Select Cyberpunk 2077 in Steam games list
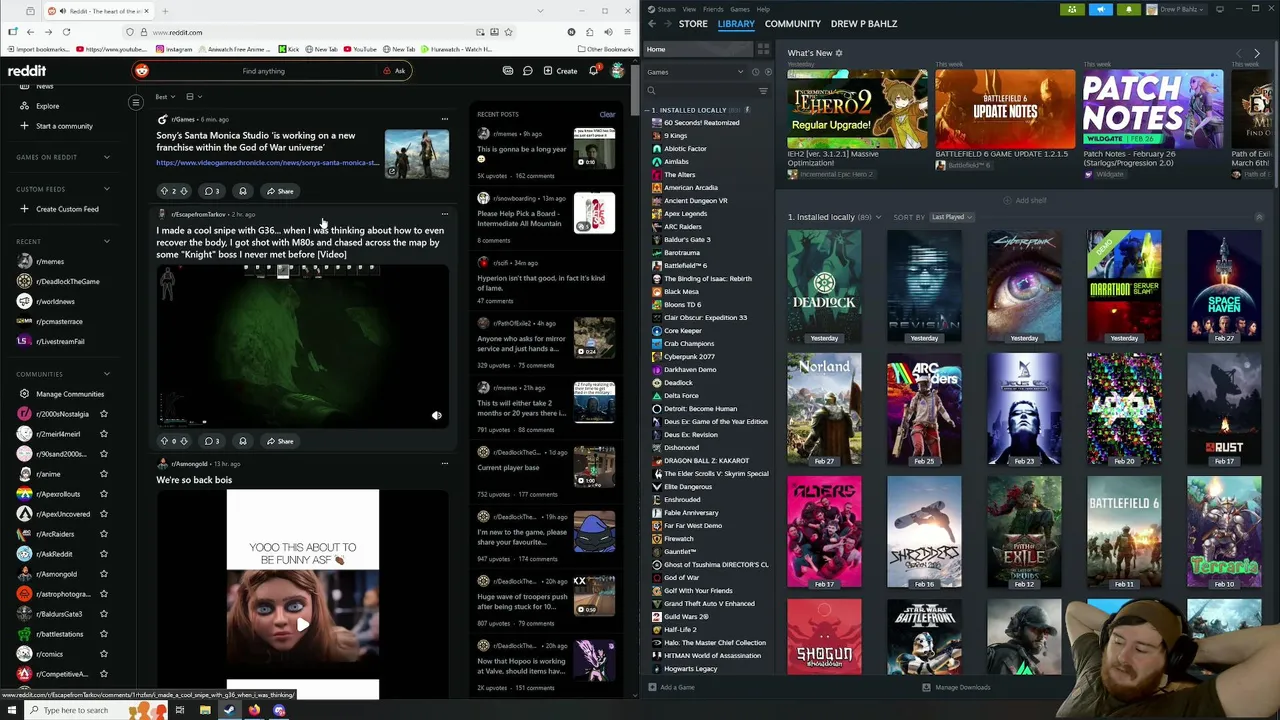 (x=689, y=357)
